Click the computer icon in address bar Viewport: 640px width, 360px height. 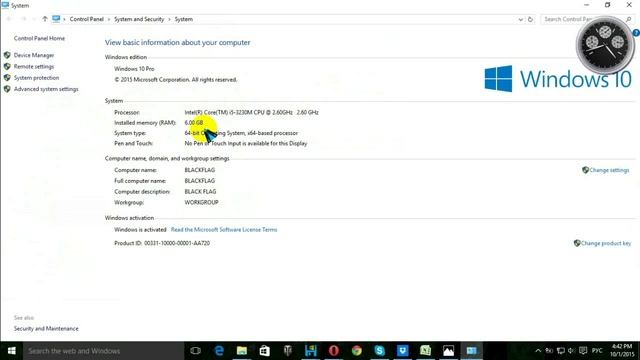[56, 19]
